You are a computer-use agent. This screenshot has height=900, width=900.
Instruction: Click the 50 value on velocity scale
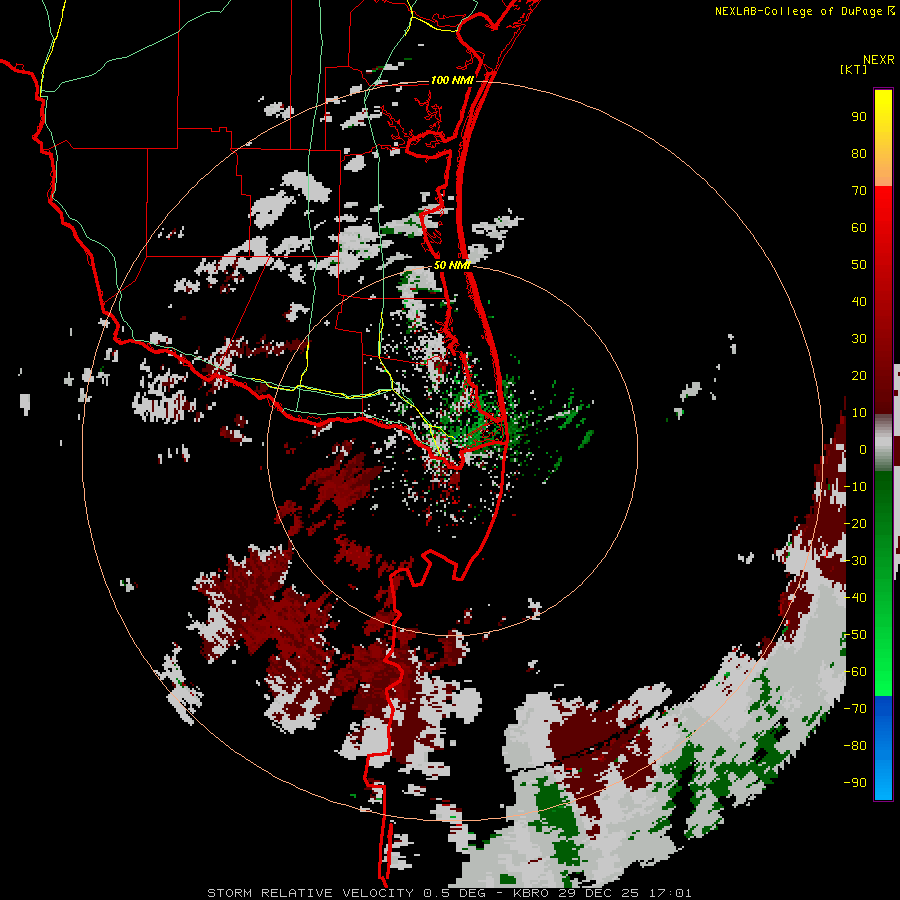point(859,265)
